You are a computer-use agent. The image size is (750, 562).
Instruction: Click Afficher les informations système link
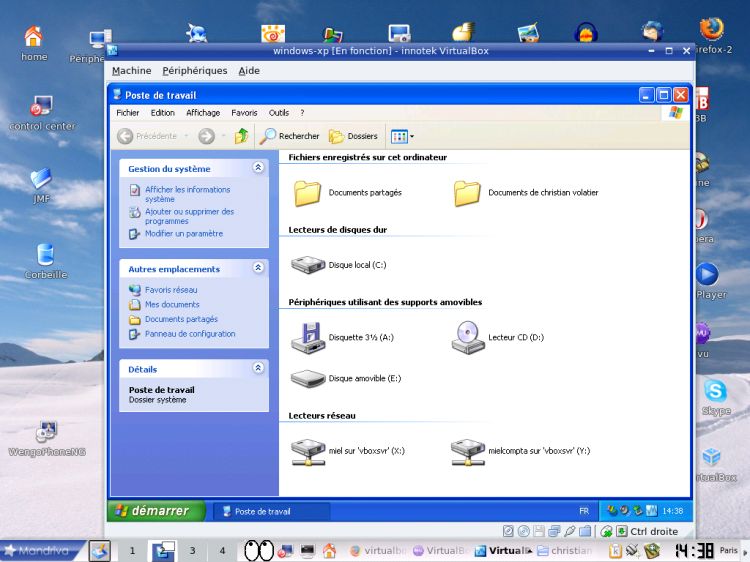[x=188, y=194]
